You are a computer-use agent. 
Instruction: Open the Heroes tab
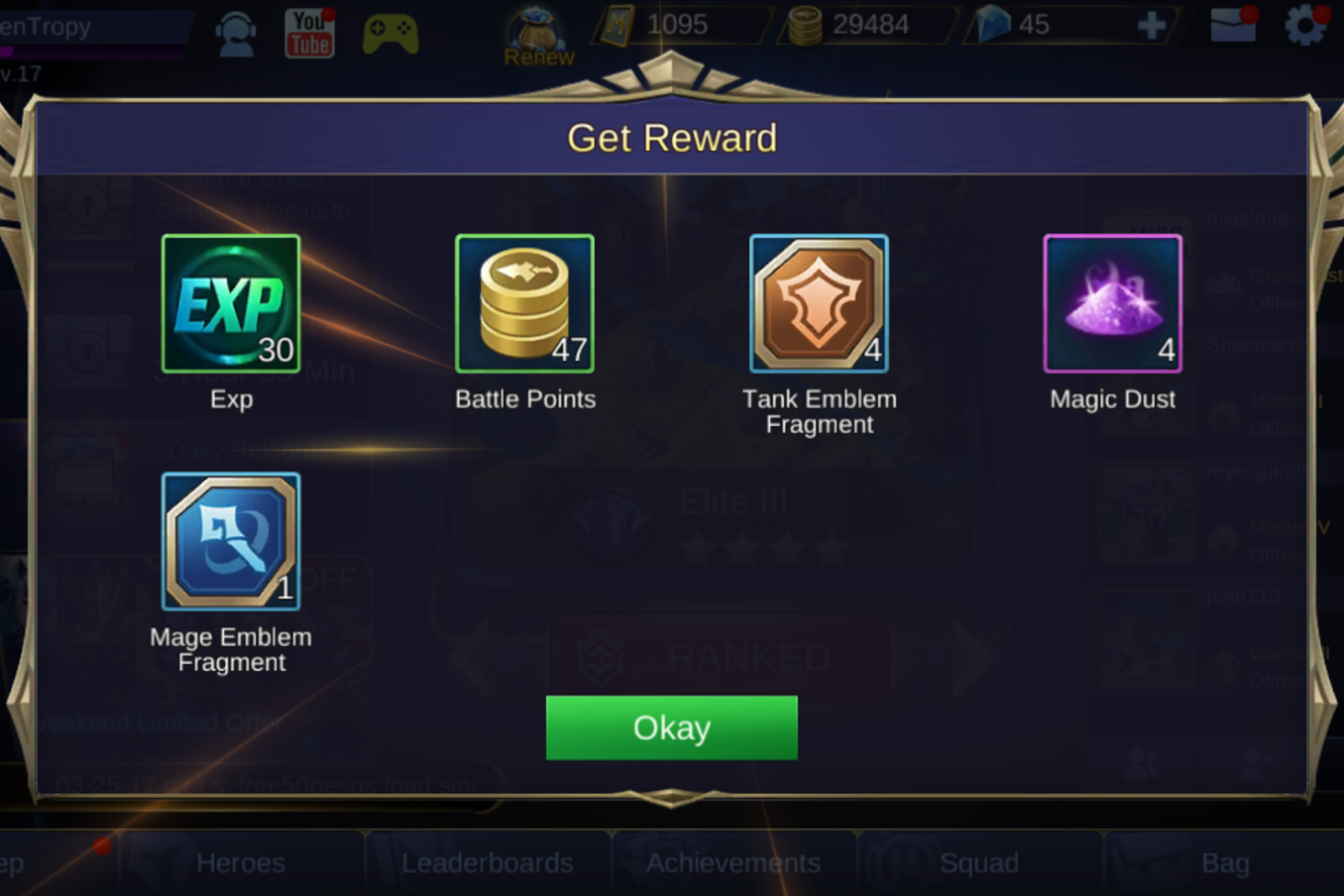pyautogui.click(x=240, y=863)
